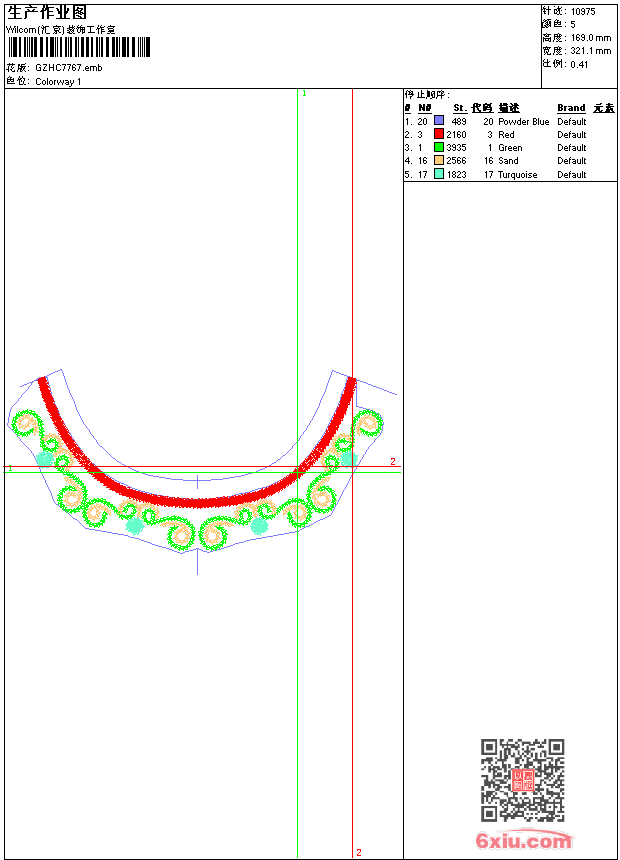Select Default brand in Sand row

572,161
